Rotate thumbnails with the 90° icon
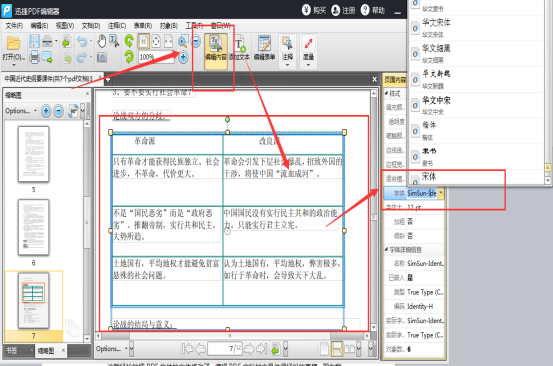The image size is (553, 366). 73,111
